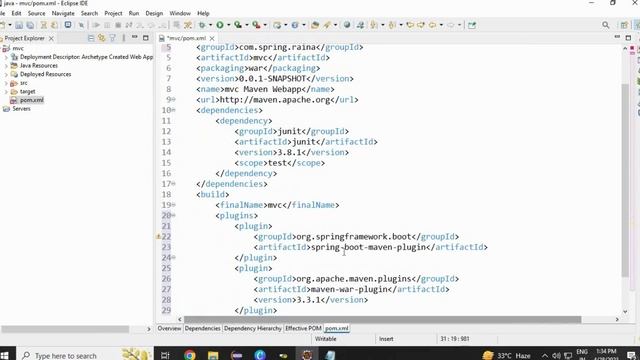Open the External Tools dropdown arrow
The image size is (640, 360).
(265, 25)
